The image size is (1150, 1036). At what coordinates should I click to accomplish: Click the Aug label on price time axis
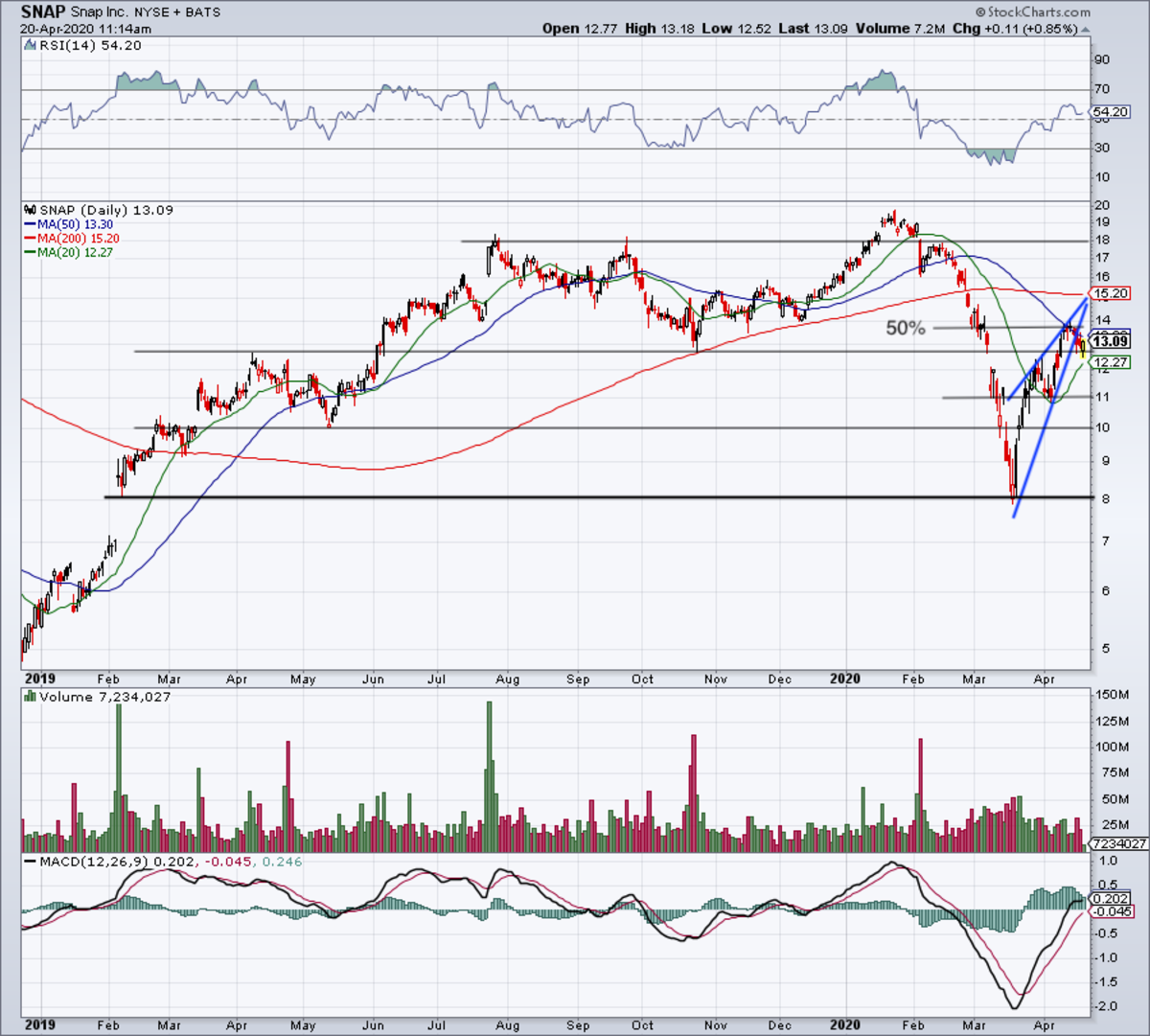point(507,679)
